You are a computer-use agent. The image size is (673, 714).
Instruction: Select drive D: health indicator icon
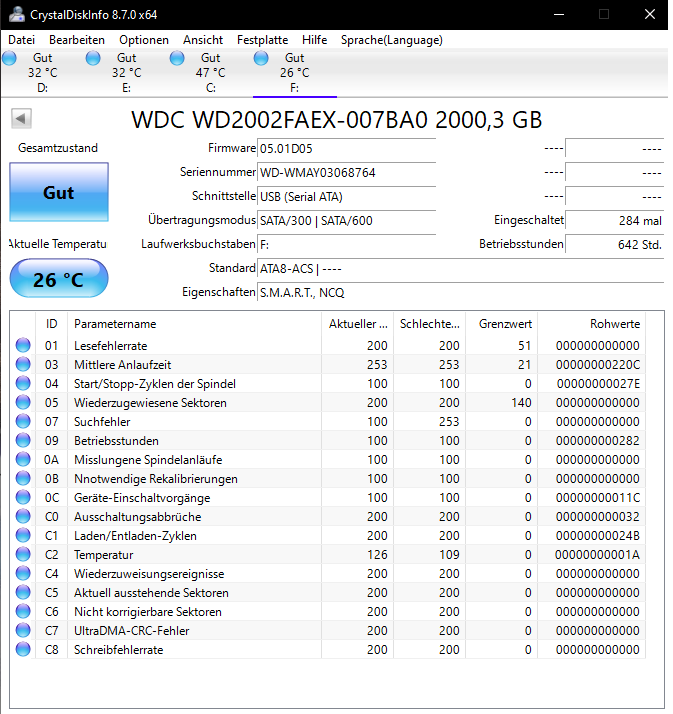pyautogui.click(x=9, y=58)
